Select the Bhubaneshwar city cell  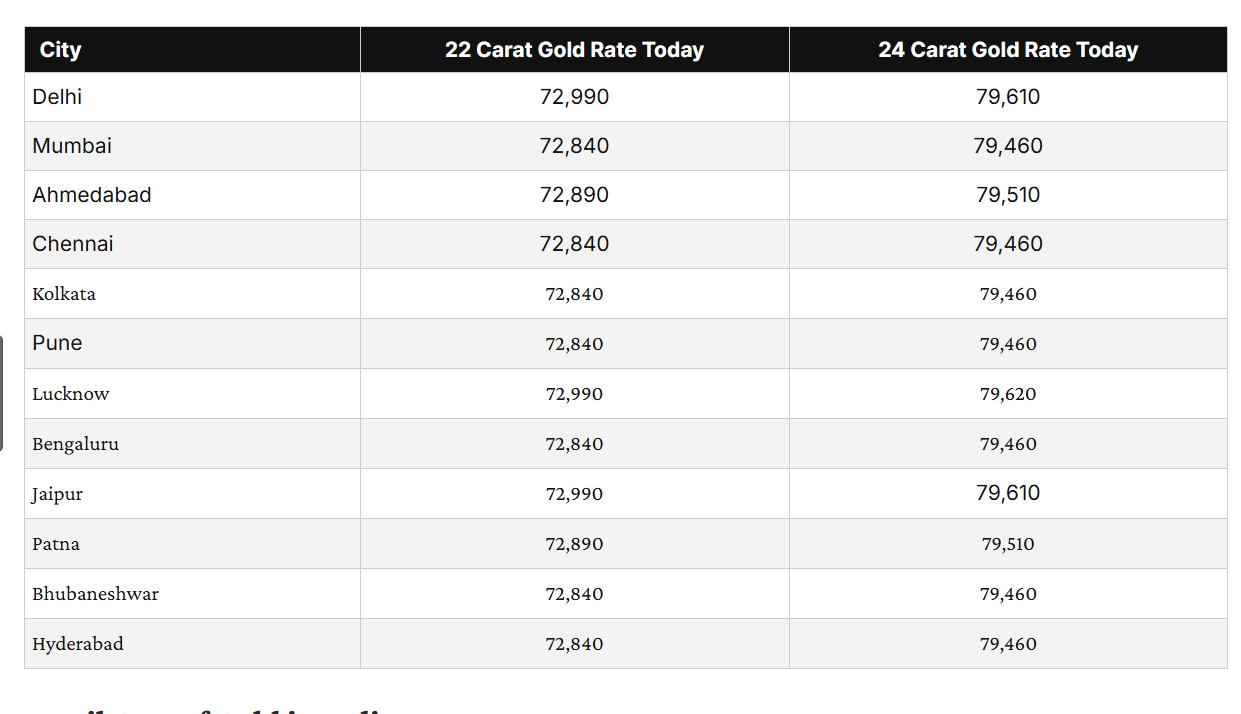(95, 594)
